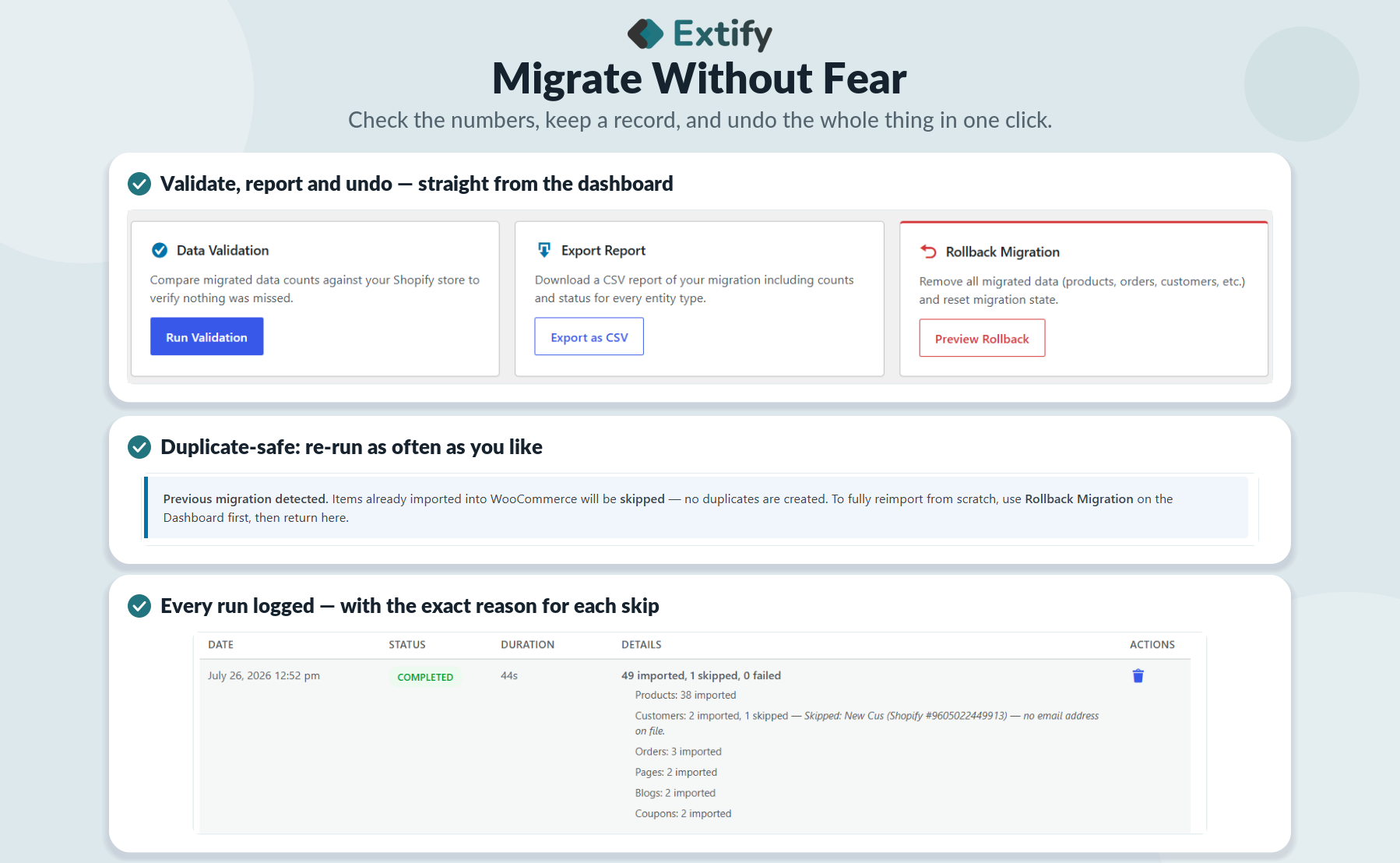1400x863 pixels.
Task: Click the 'Duplicate-safe: re-run as often as you like' heading
Action: coord(351,447)
